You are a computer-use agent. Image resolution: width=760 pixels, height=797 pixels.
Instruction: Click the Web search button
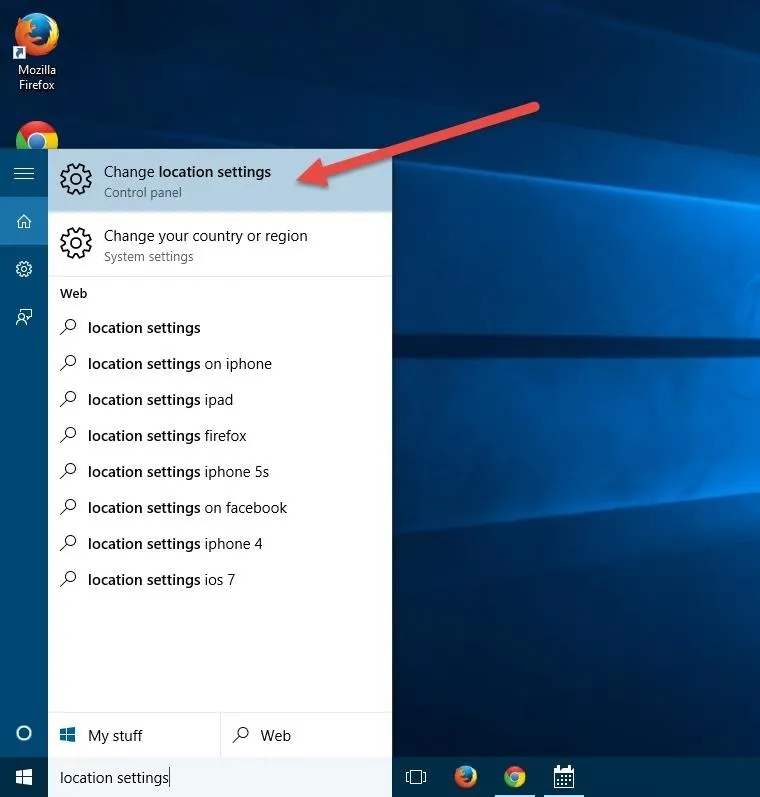pos(307,735)
